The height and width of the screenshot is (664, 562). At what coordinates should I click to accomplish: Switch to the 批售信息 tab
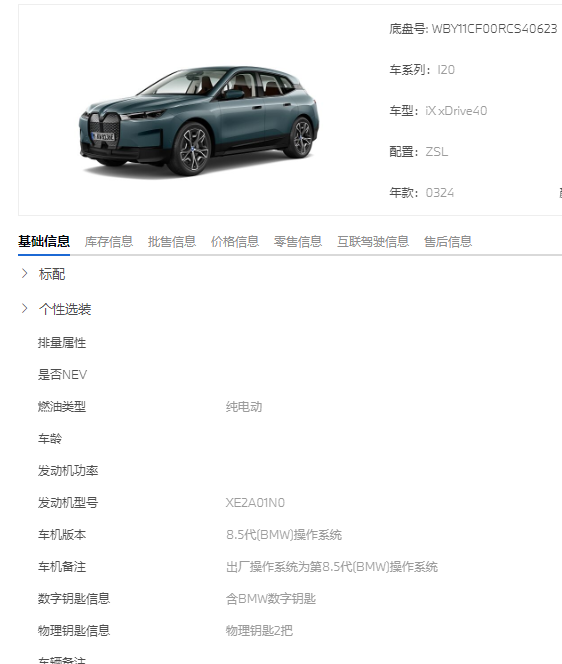[172, 241]
